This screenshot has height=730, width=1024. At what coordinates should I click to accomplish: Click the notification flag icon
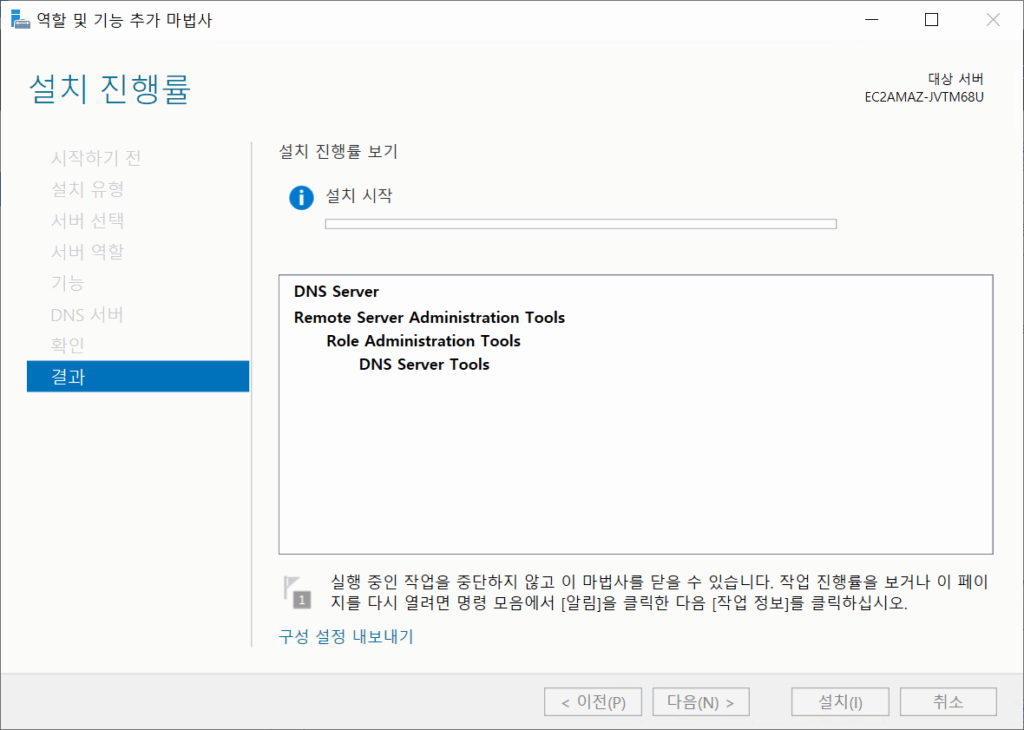(299, 592)
